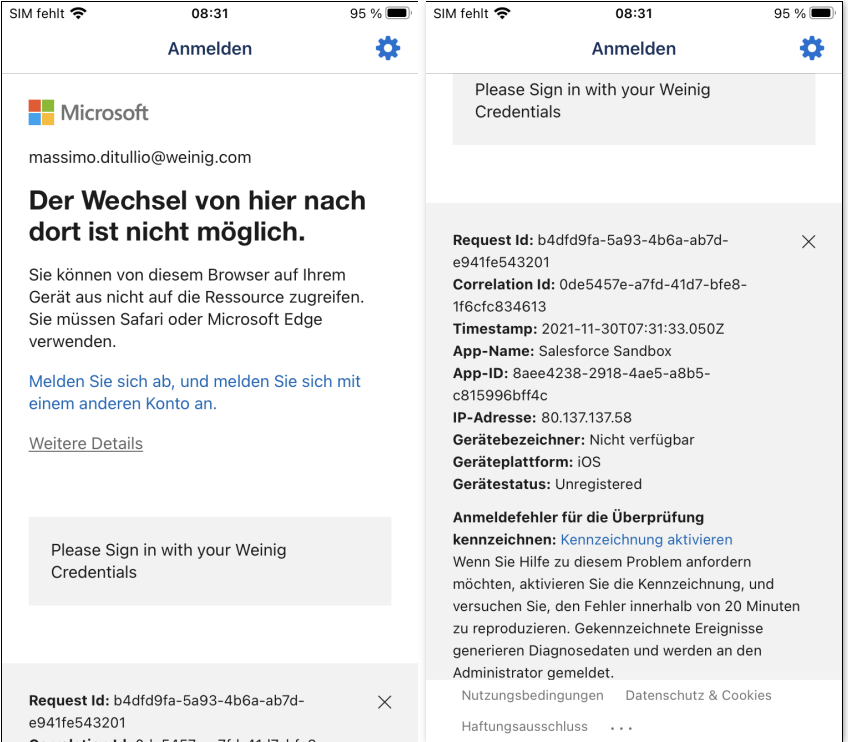Click 'Melden Sie sich ab' sign-out link
The image size is (848, 742).
pos(194,393)
